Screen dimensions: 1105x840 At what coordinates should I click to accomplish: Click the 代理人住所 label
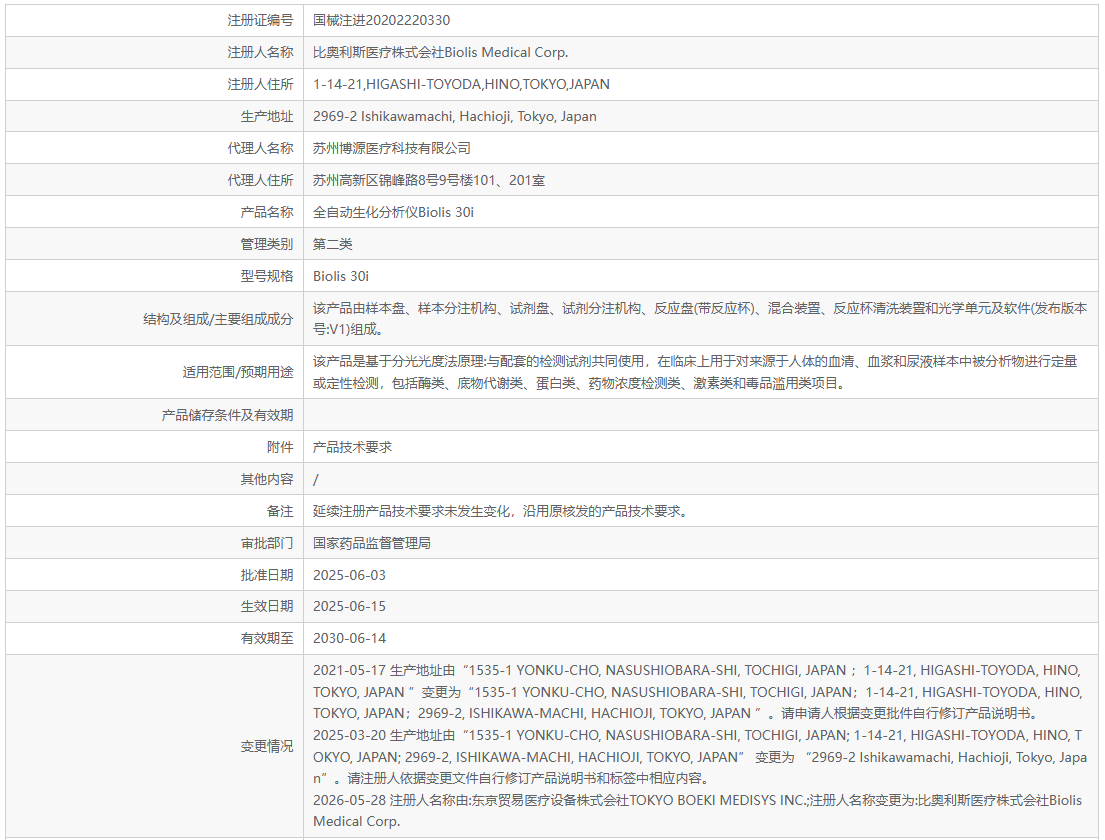coord(260,180)
